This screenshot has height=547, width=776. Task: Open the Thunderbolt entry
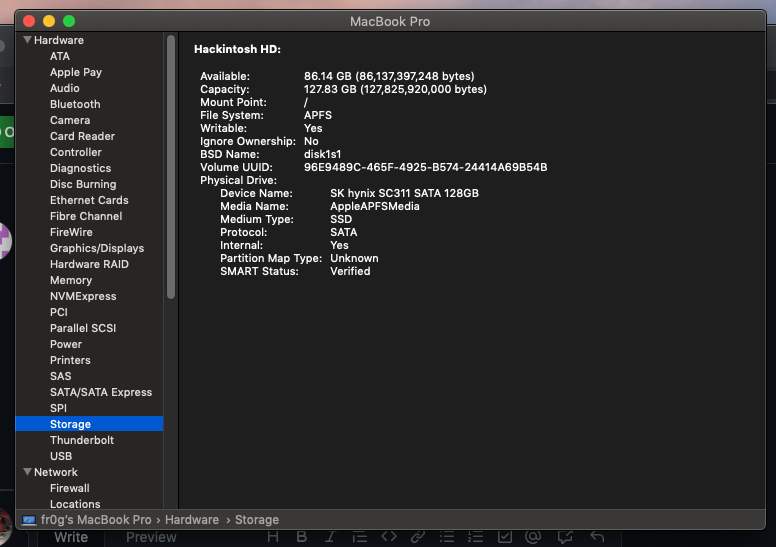tap(82, 440)
